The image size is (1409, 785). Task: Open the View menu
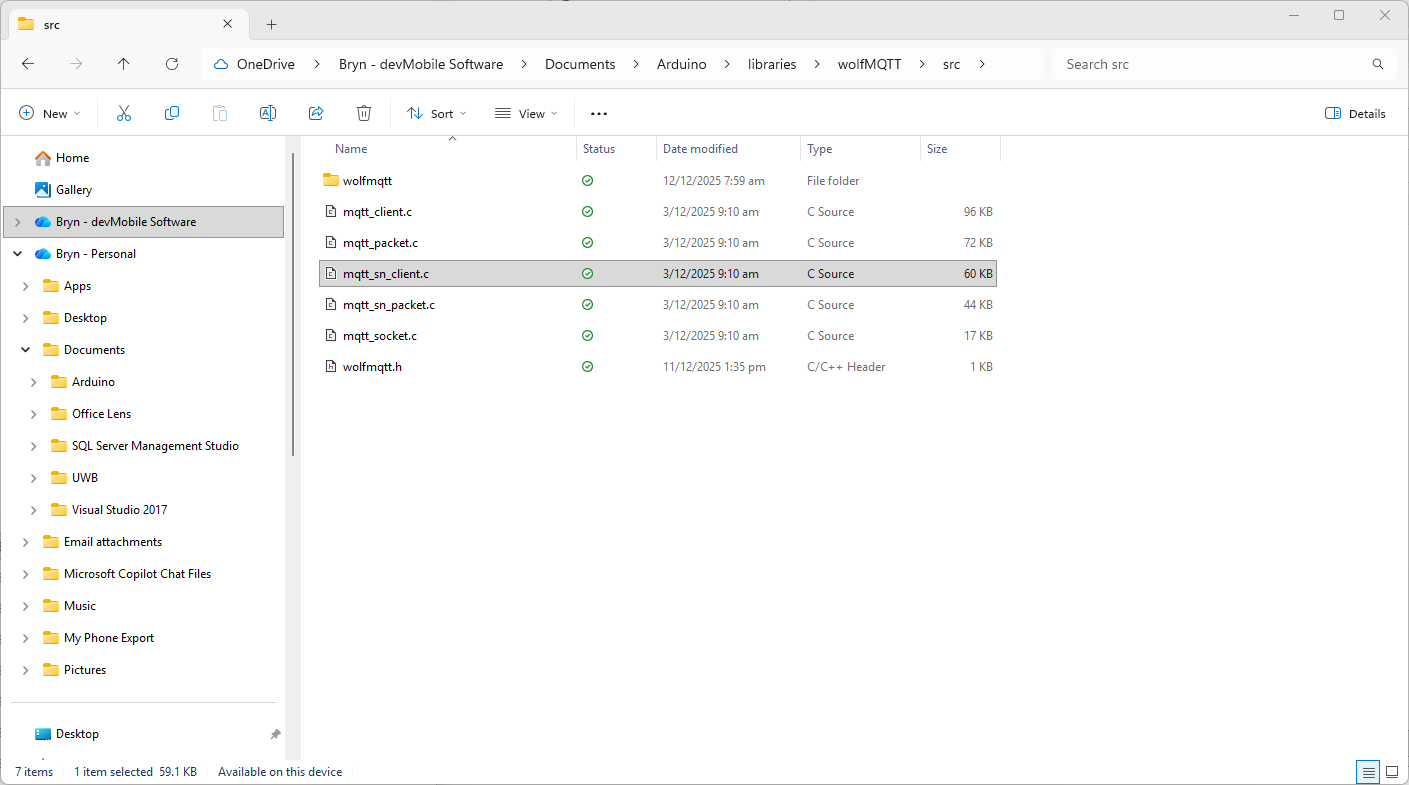pos(526,114)
